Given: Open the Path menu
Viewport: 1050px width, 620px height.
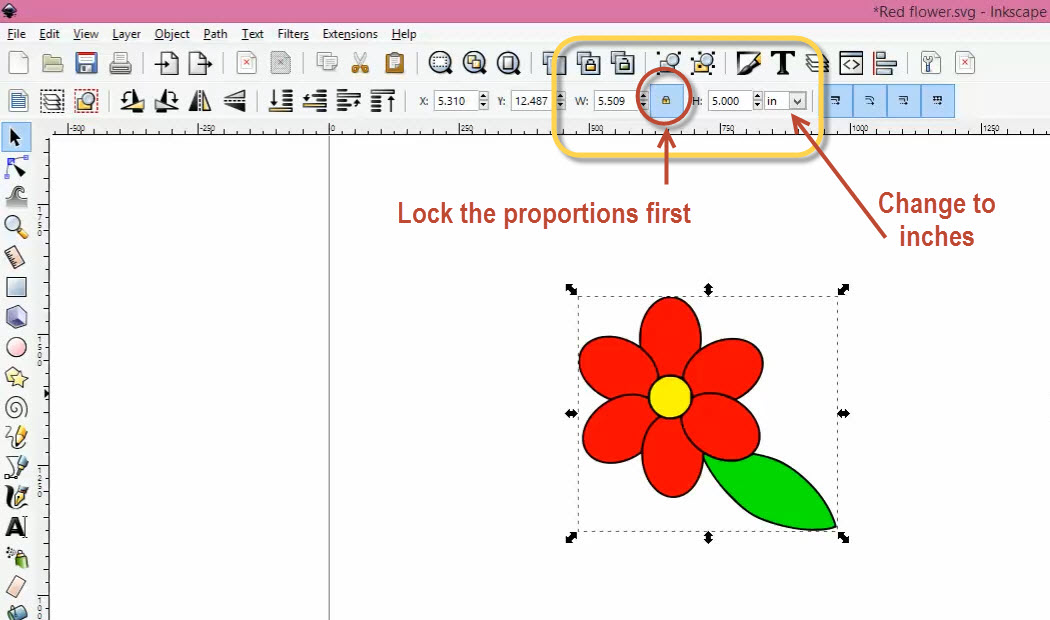Looking at the screenshot, I should (215, 33).
